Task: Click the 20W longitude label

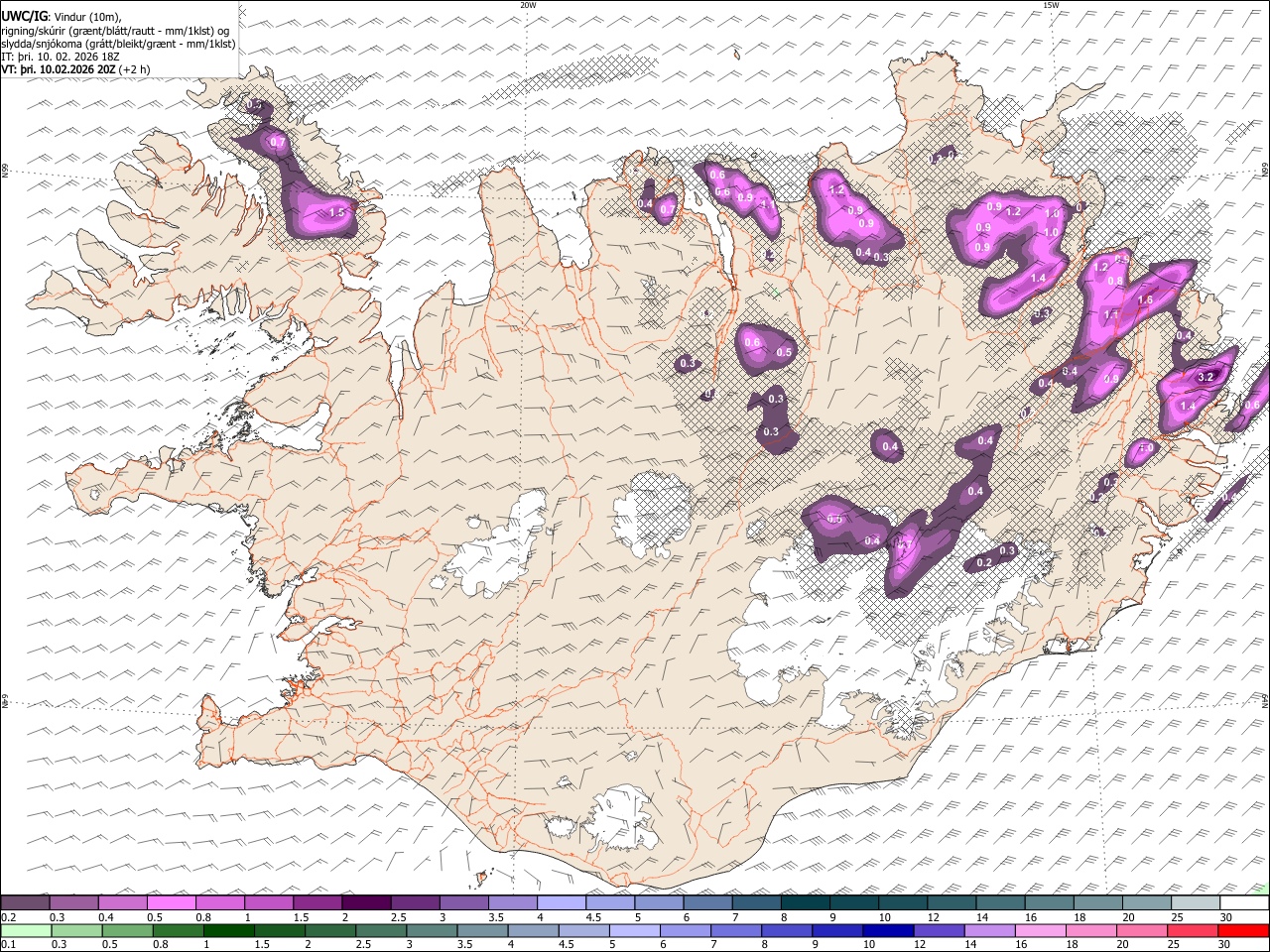Action: tap(528, 5)
